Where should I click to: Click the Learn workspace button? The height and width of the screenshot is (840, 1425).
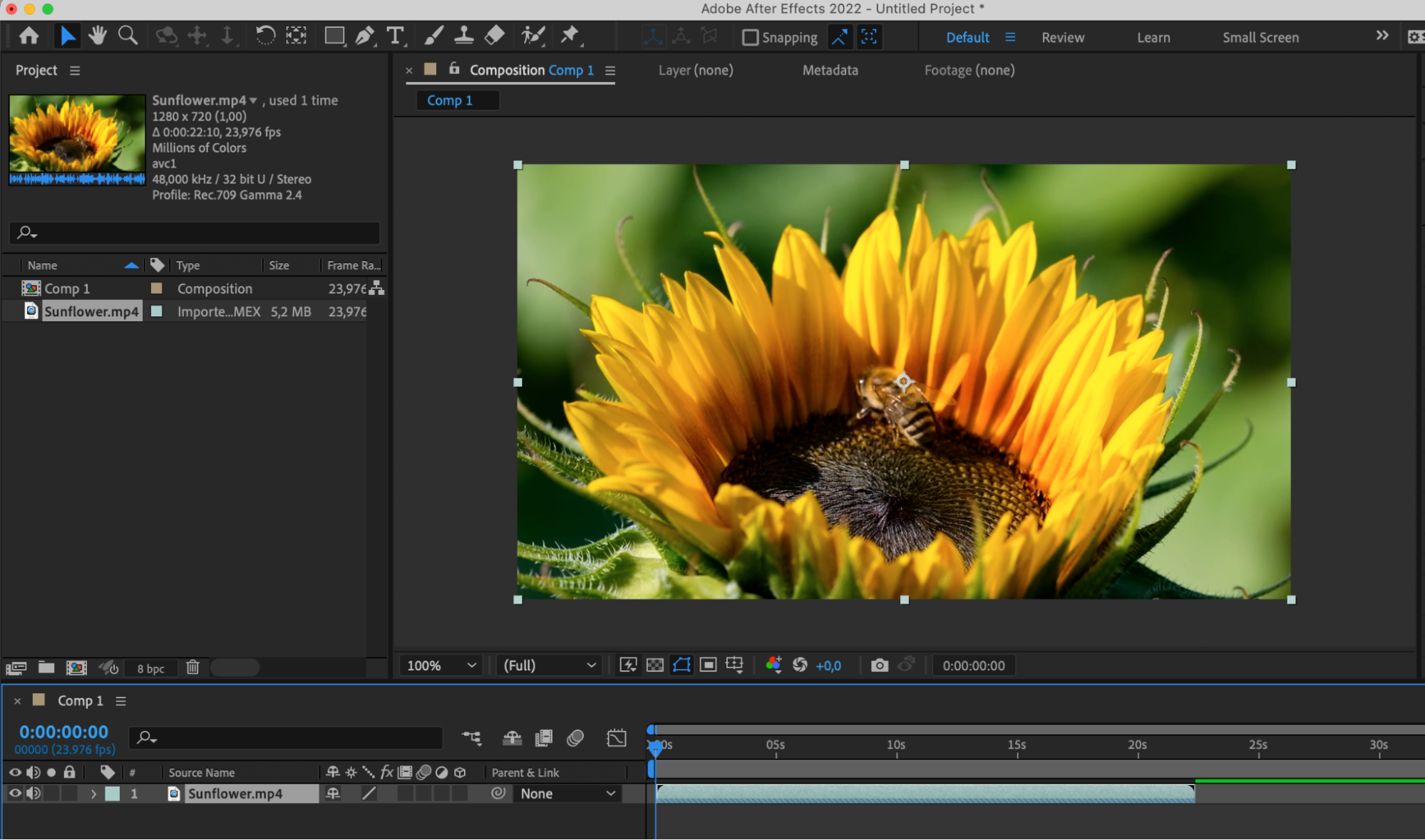(1153, 37)
